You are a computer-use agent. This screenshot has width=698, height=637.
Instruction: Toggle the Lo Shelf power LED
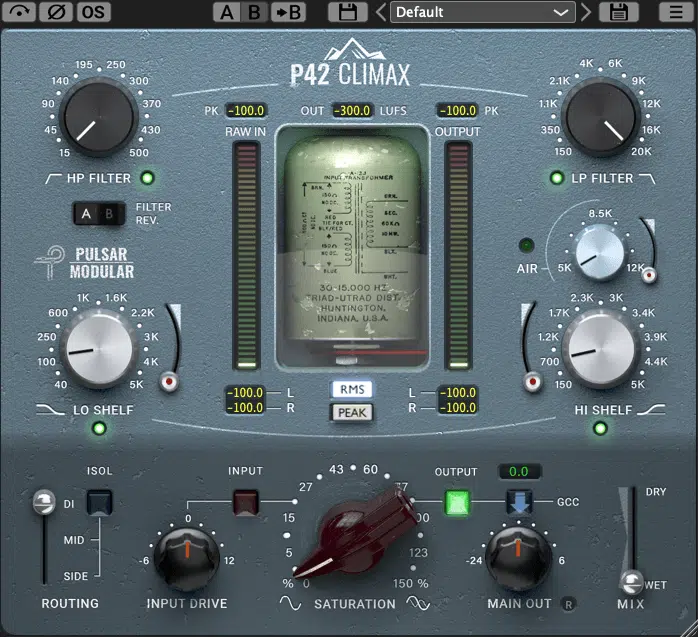pos(99,430)
